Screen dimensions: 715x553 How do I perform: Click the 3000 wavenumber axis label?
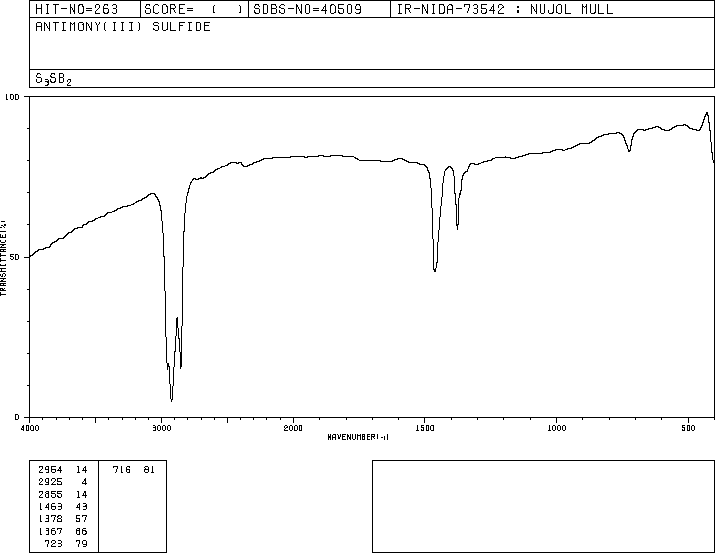pyautogui.click(x=161, y=428)
